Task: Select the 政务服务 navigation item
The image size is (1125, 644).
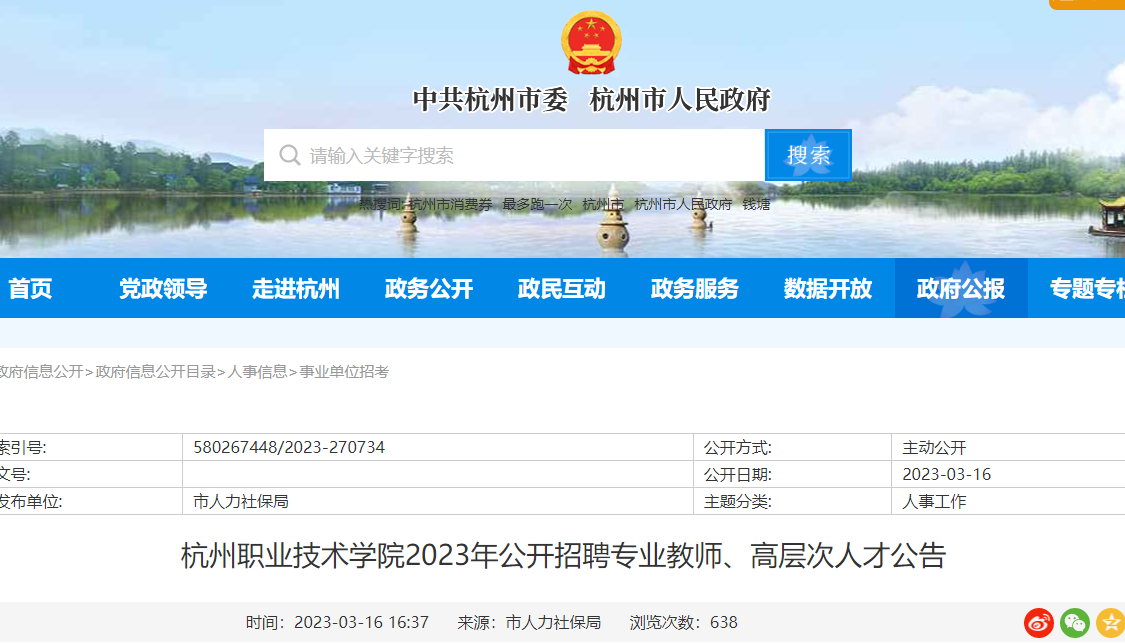Action: tap(695, 288)
